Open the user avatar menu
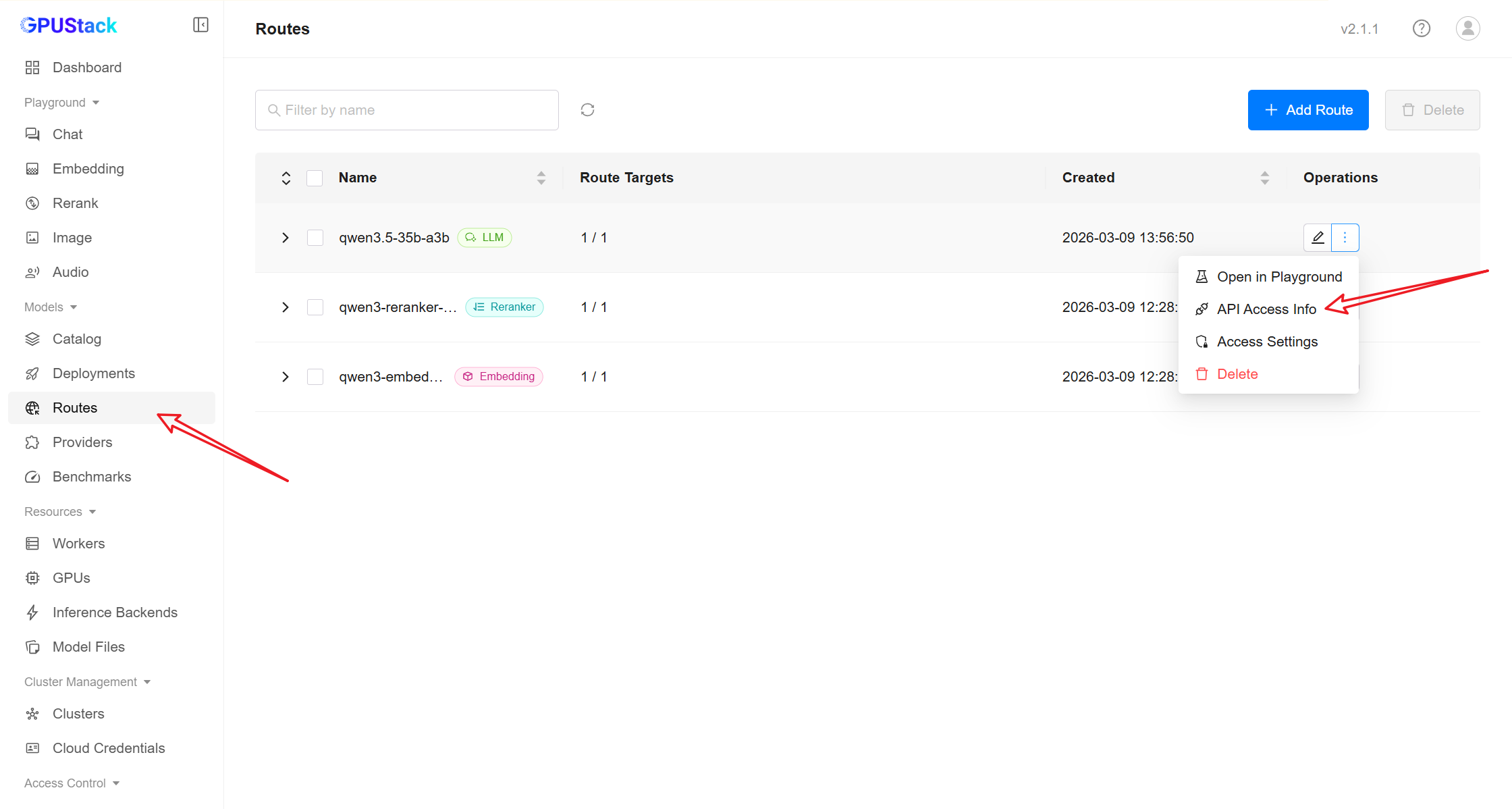Image resolution: width=1512 pixels, height=809 pixels. pos(1467,28)
